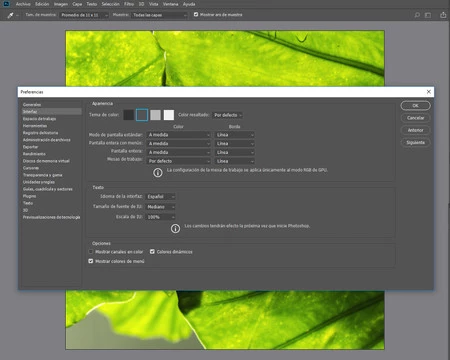Toggle Mostrar aro de muestra checkbox

pyautogui.click(x=196, y=14)
